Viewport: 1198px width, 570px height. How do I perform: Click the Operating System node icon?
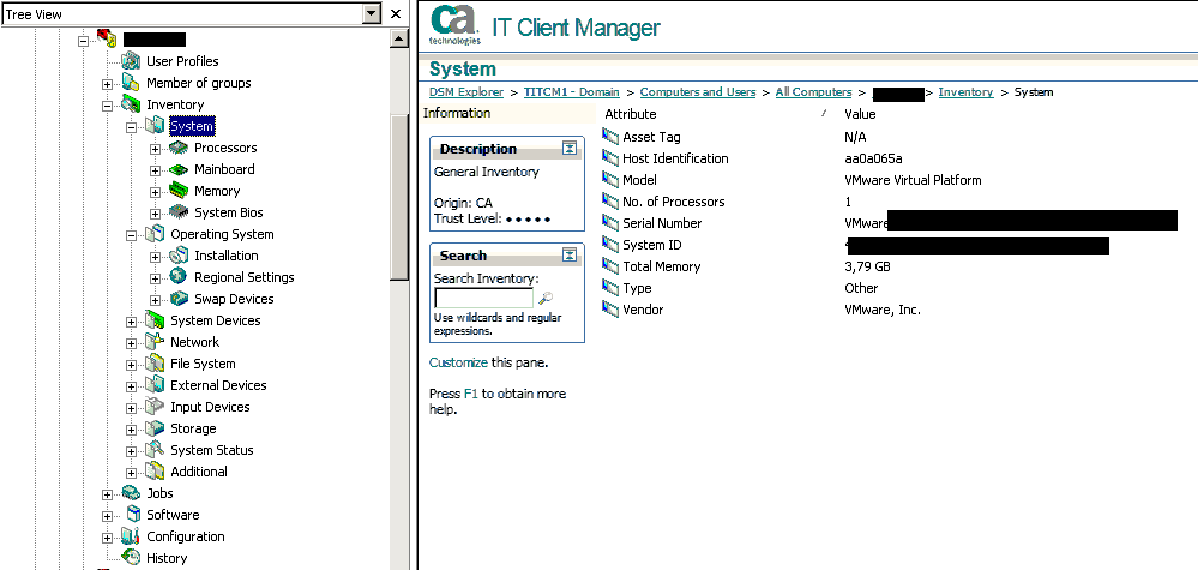coord(154,234)
